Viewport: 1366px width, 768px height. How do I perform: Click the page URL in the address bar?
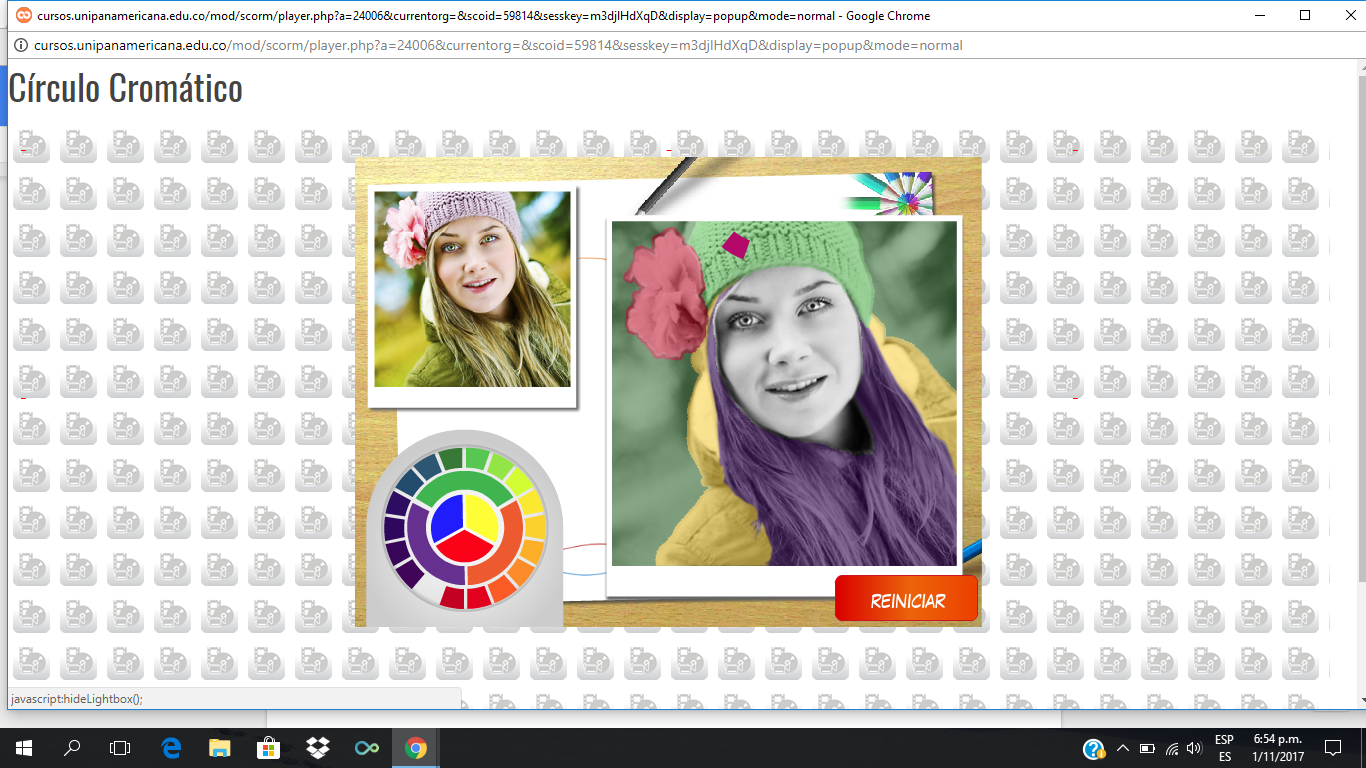498,45
